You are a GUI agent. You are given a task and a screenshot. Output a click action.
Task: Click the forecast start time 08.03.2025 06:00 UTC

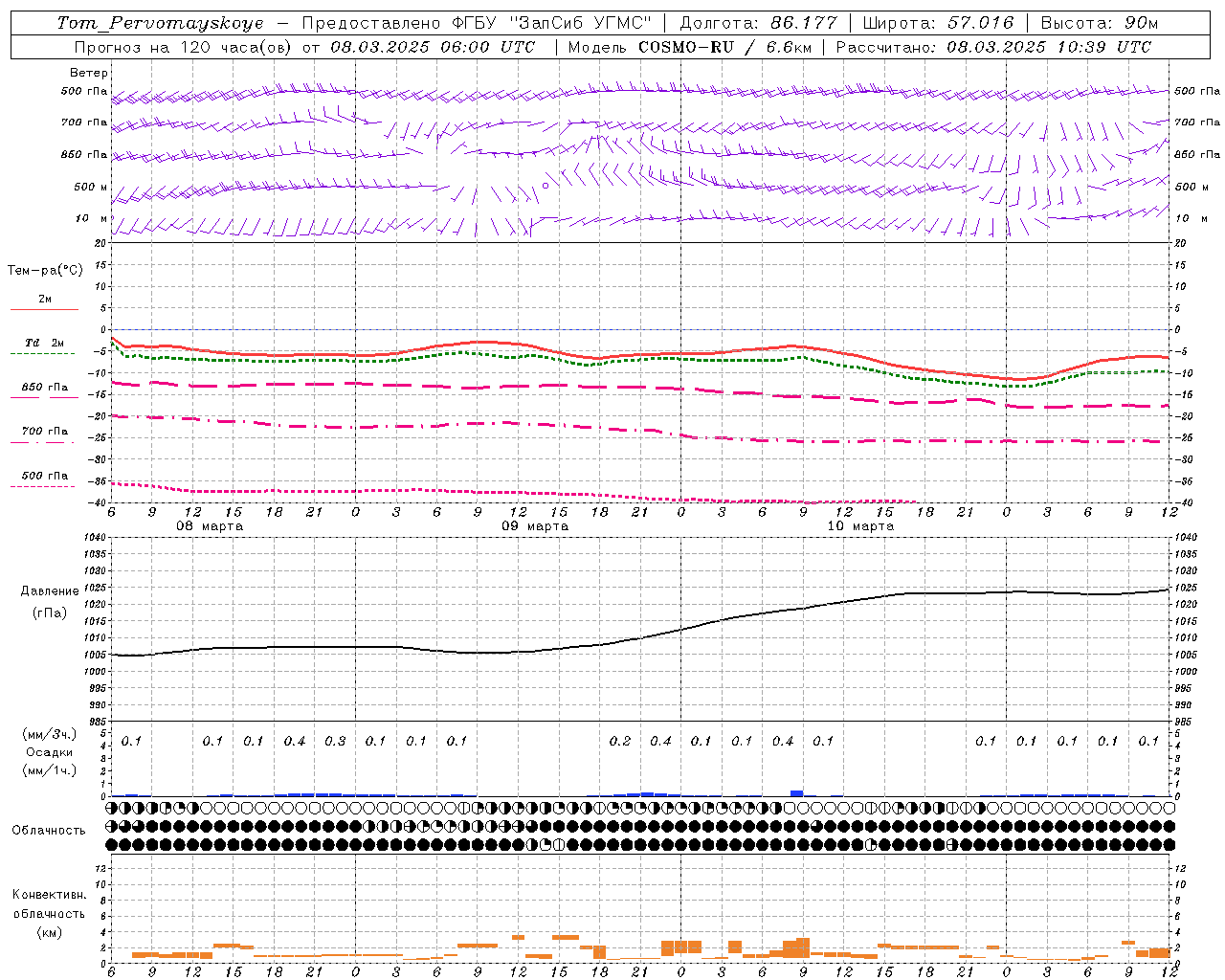[x=433, y=47]
